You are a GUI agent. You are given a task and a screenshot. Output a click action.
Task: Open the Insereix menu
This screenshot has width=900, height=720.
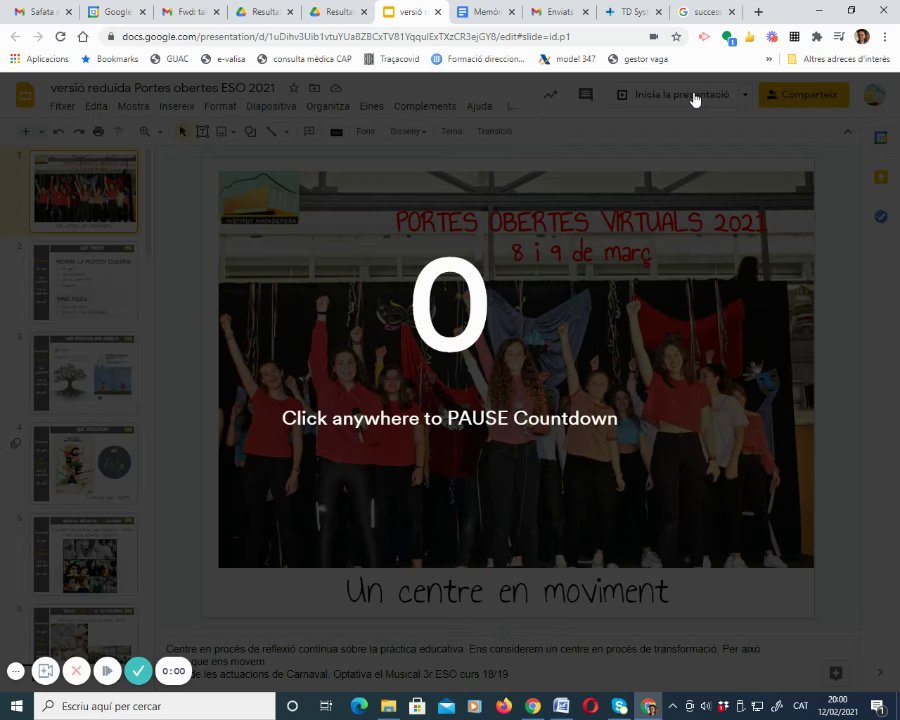click(177, 106)
